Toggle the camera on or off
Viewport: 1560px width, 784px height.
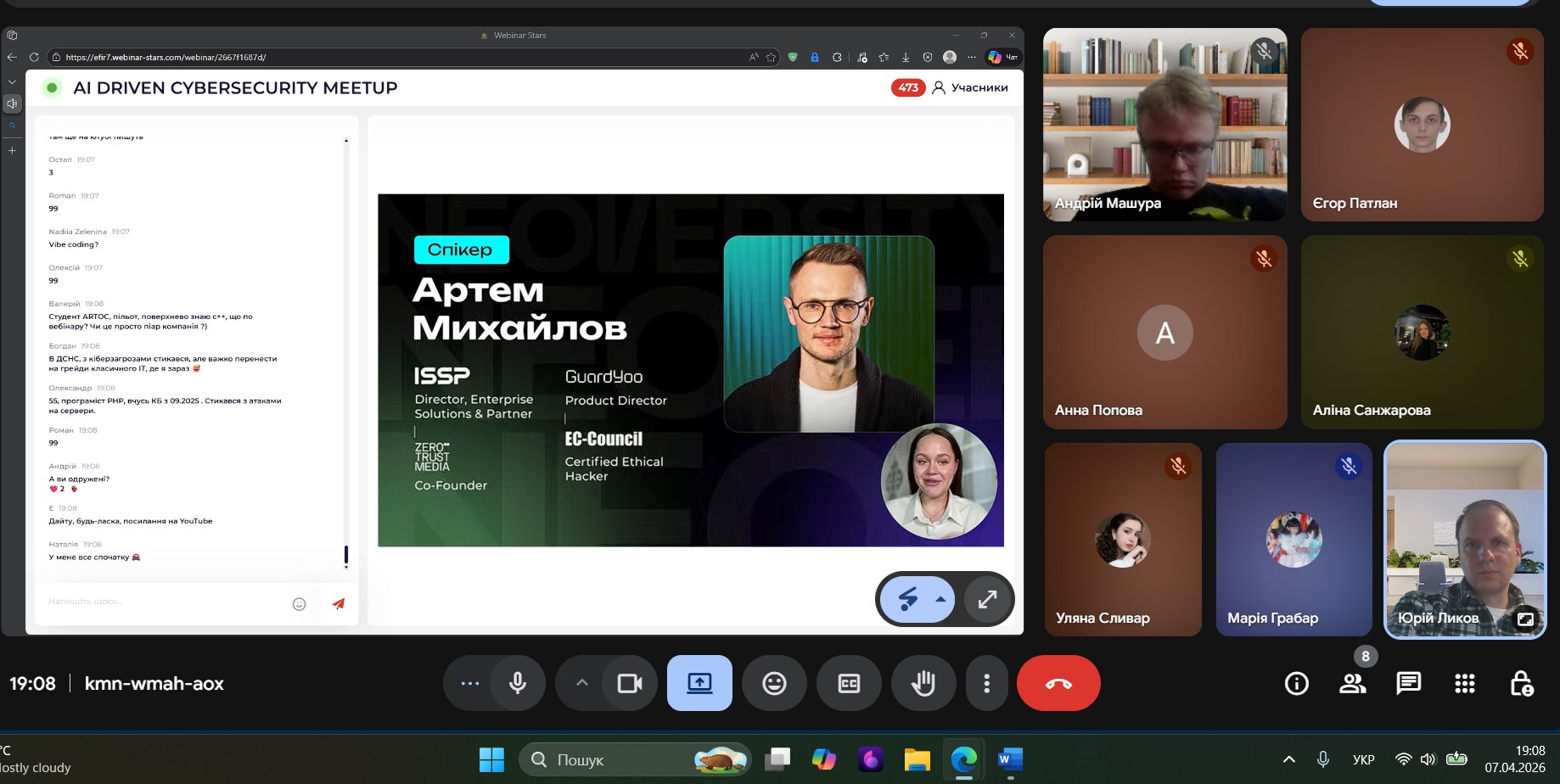coord(629,683)
